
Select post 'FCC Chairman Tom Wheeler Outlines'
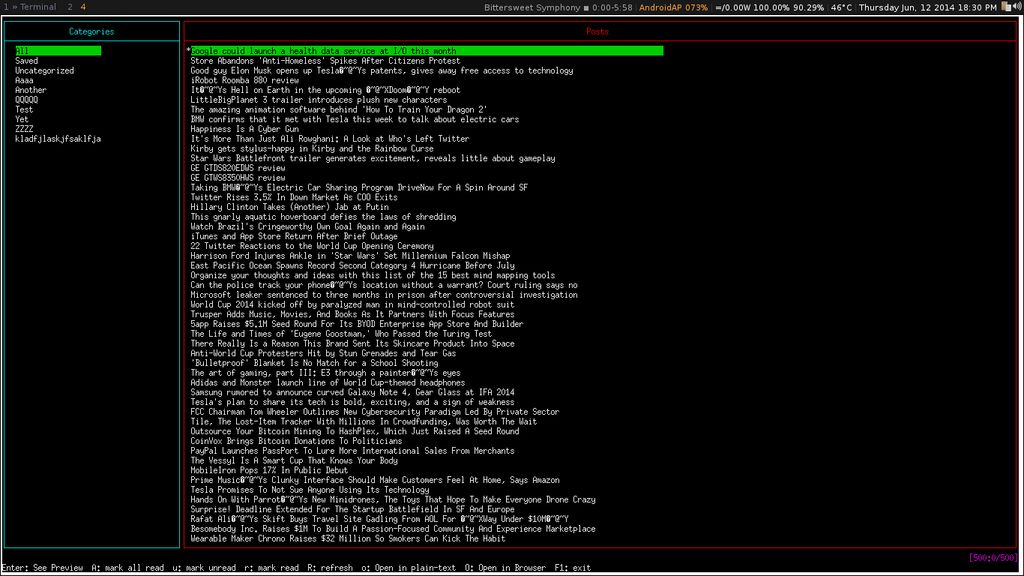[375, 412]
